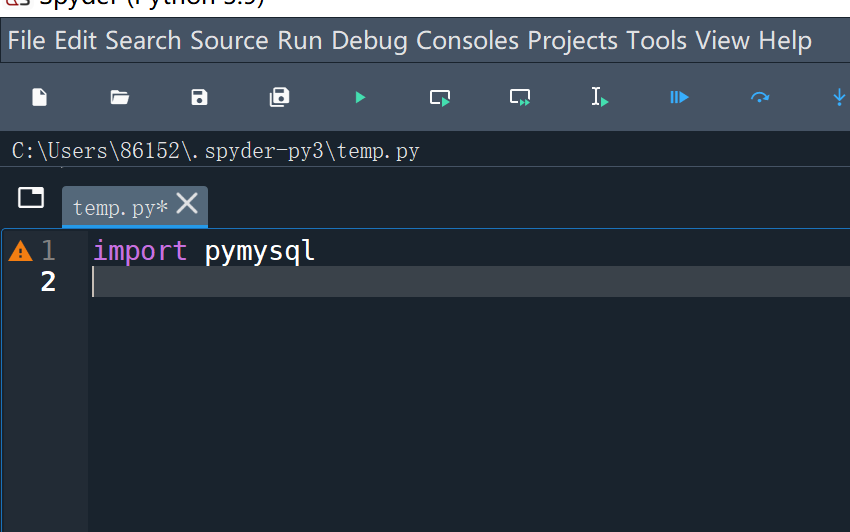Run current cell icon

click(x=440, y=98)
